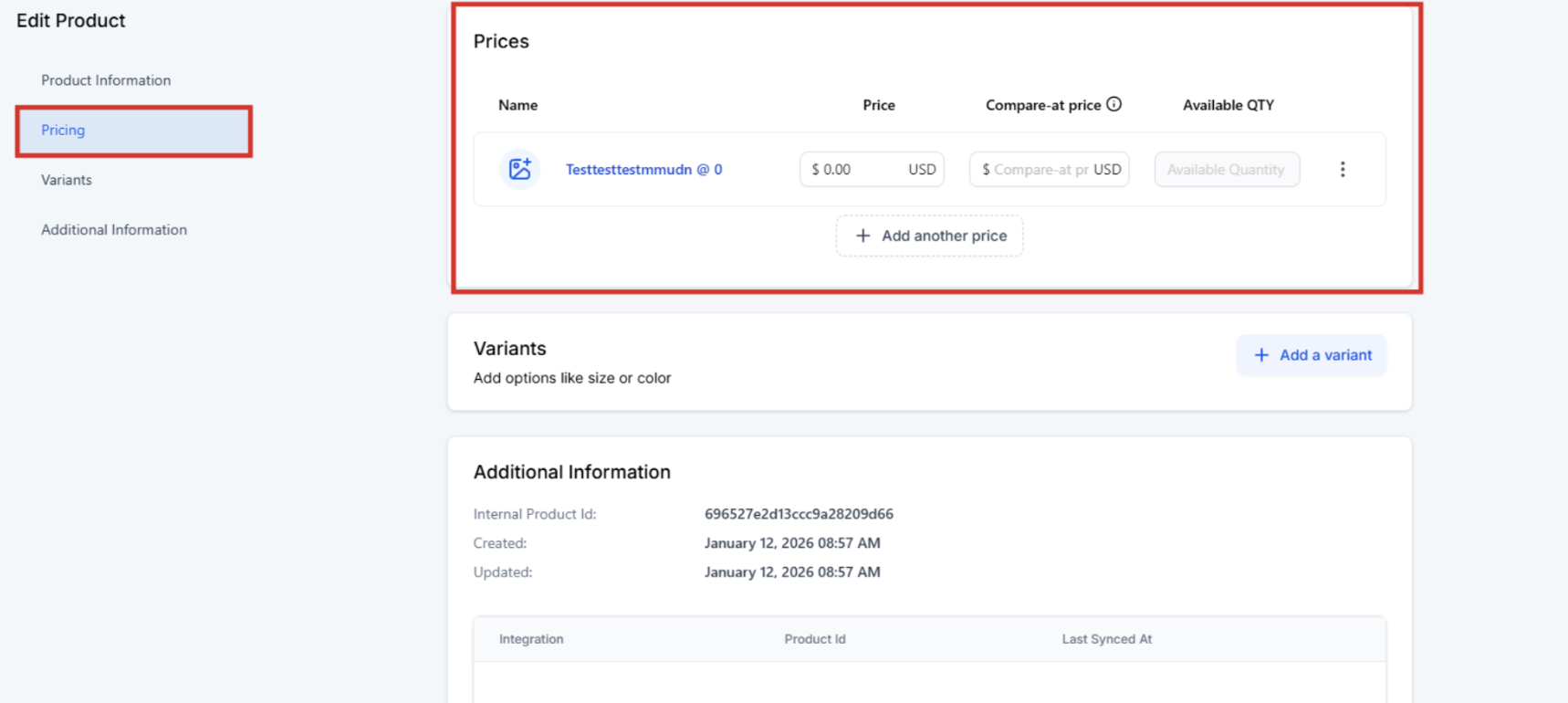Click the Available QTY column header
Image resolution: width=1568 pixels, height=703 pixels.
pos(1228,105)
